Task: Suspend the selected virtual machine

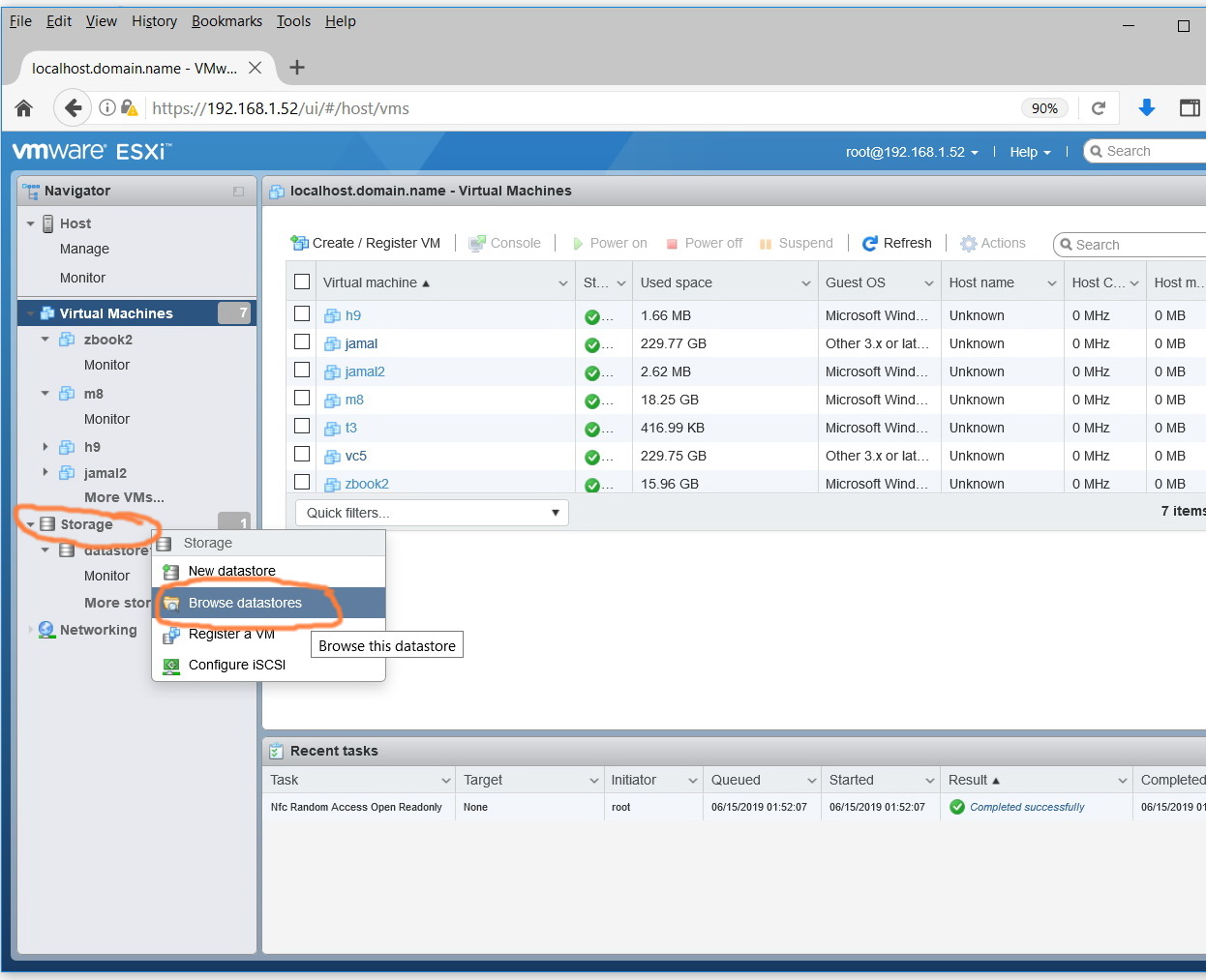Action: [796, 243]
